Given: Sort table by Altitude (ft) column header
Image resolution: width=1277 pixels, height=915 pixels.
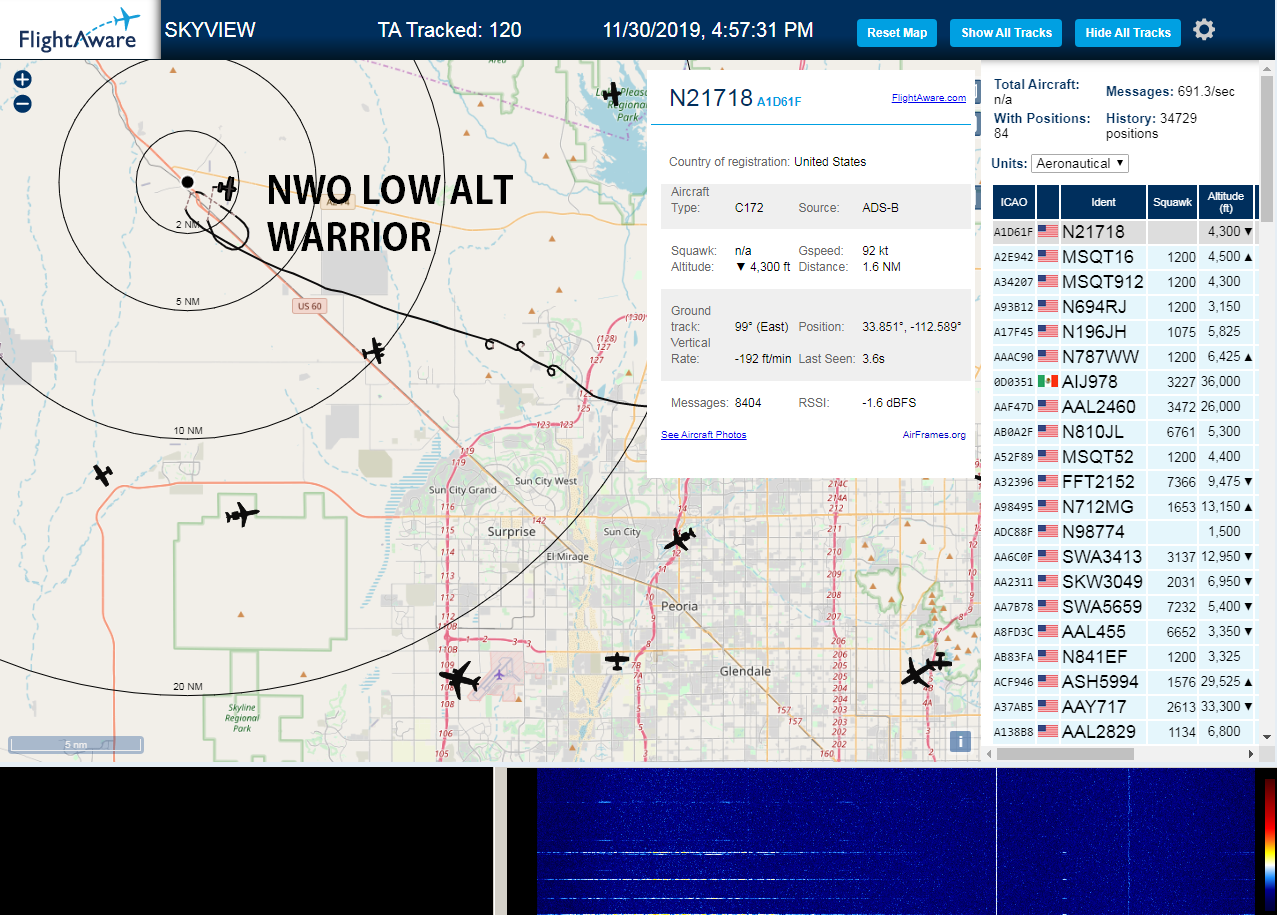Looking at the screenshot, I should 1225,202.
